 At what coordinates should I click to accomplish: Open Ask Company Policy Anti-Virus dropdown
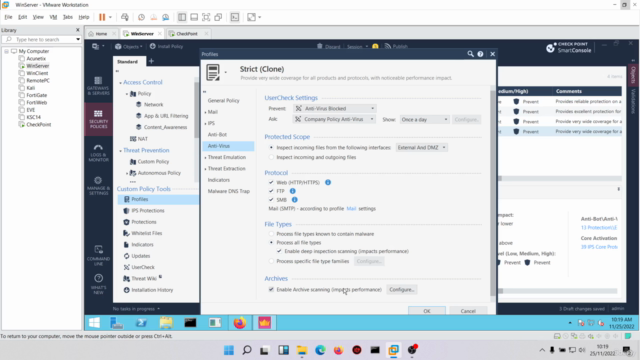point(335,119)
